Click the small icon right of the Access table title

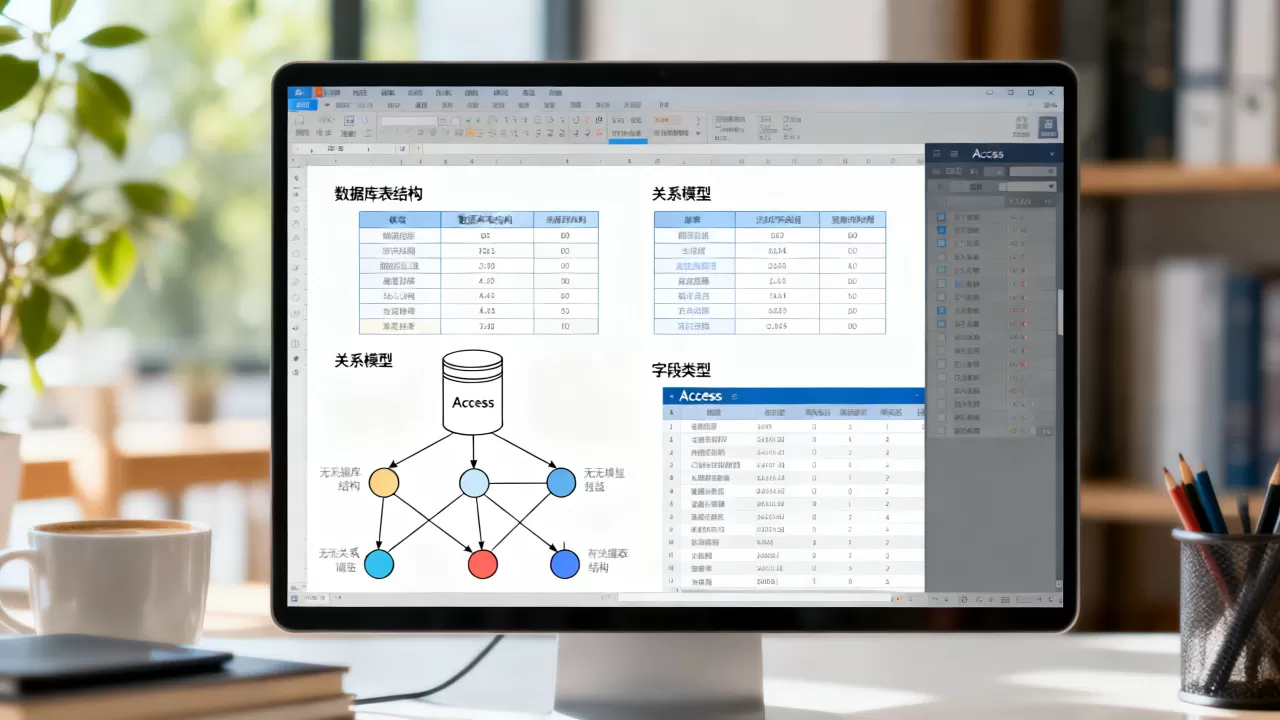click(x=732, y=396)
